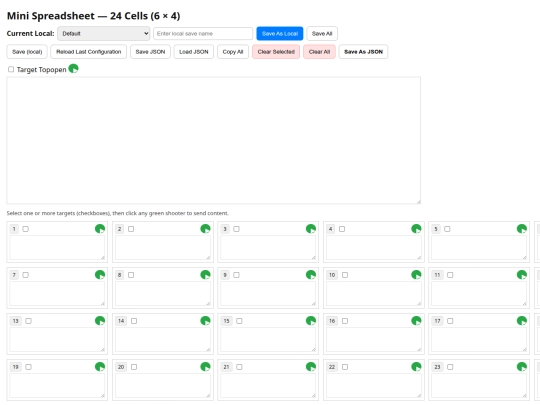The image size is (540, 405).
Task: Select cell 2 as a target
Action: pyautogui.click(x=131, y=229)
